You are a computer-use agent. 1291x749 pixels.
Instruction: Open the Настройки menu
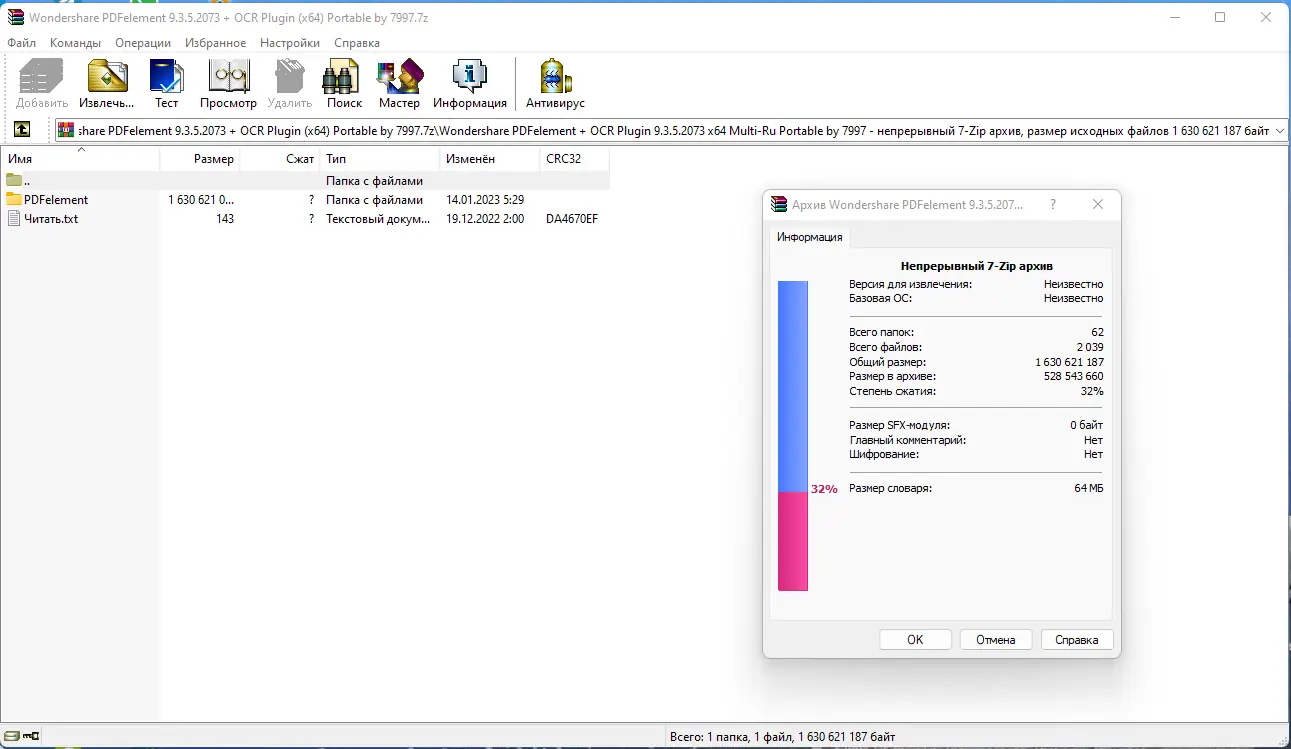coord(290,43)
